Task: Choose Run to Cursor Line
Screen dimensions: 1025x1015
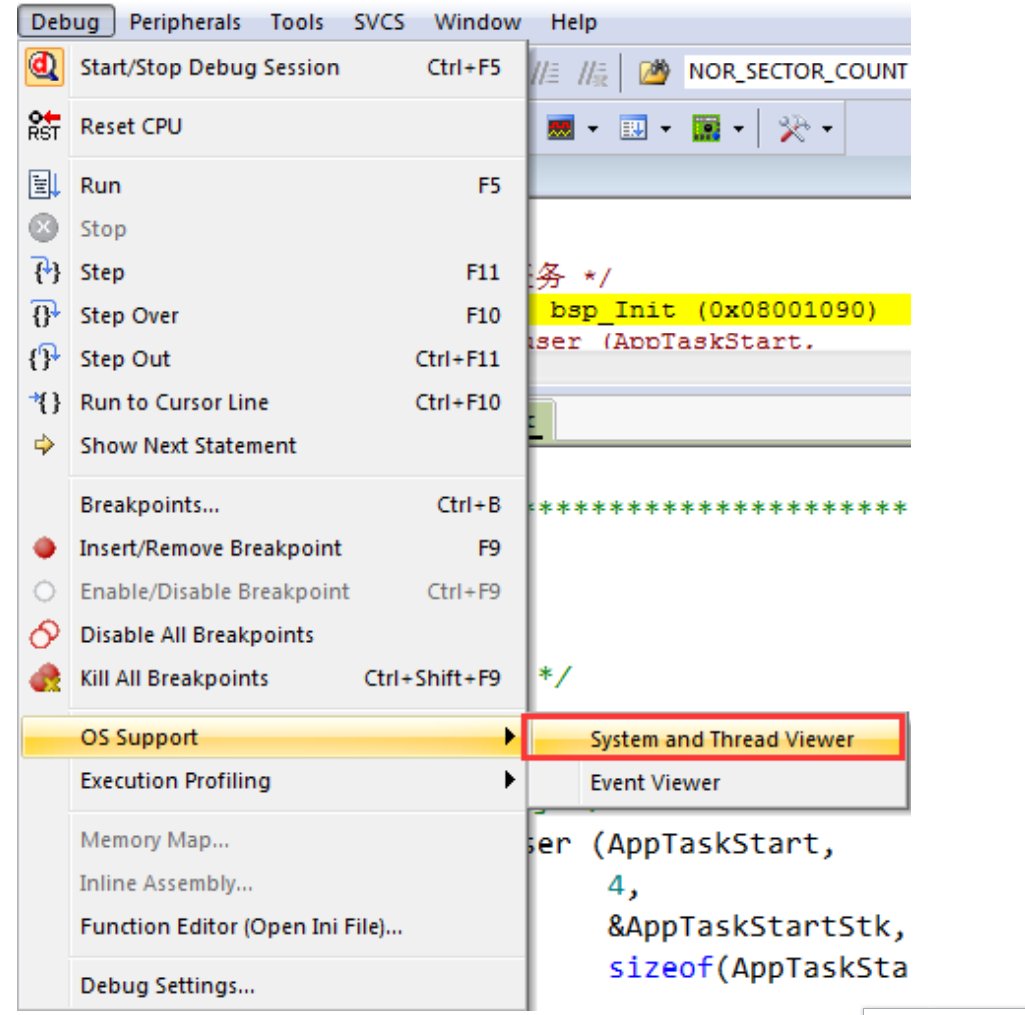Action: click(273, 402)
